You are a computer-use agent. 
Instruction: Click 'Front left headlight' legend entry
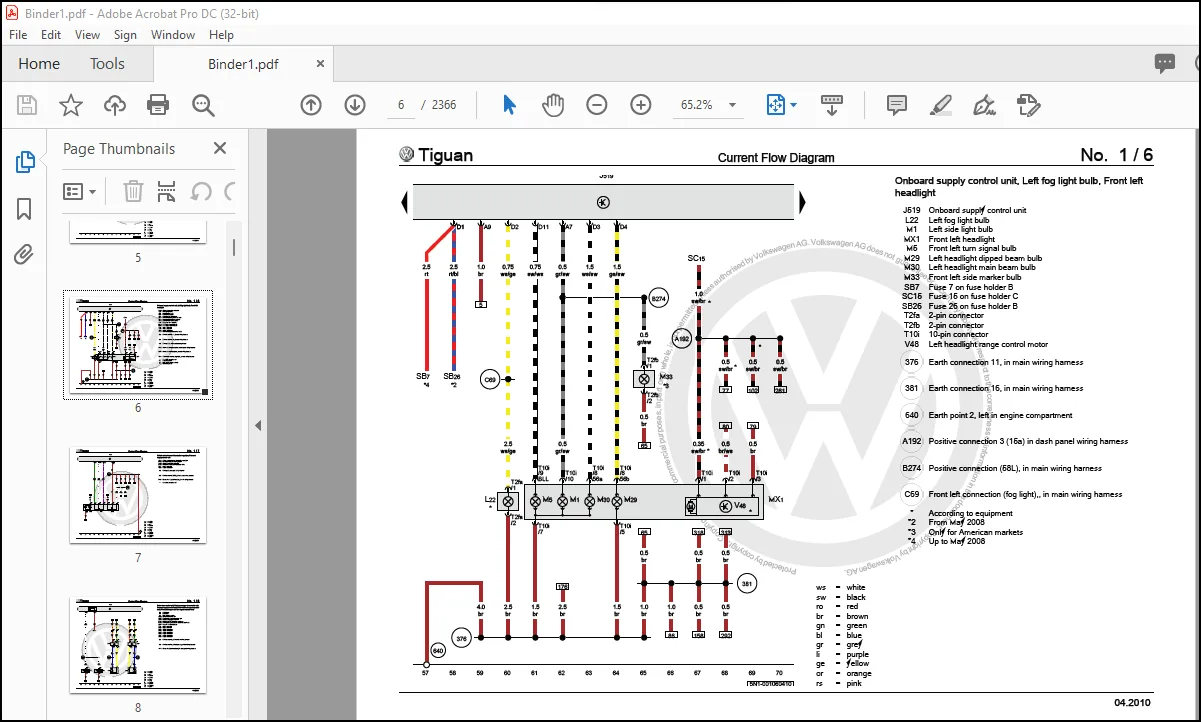coord(962,239)
